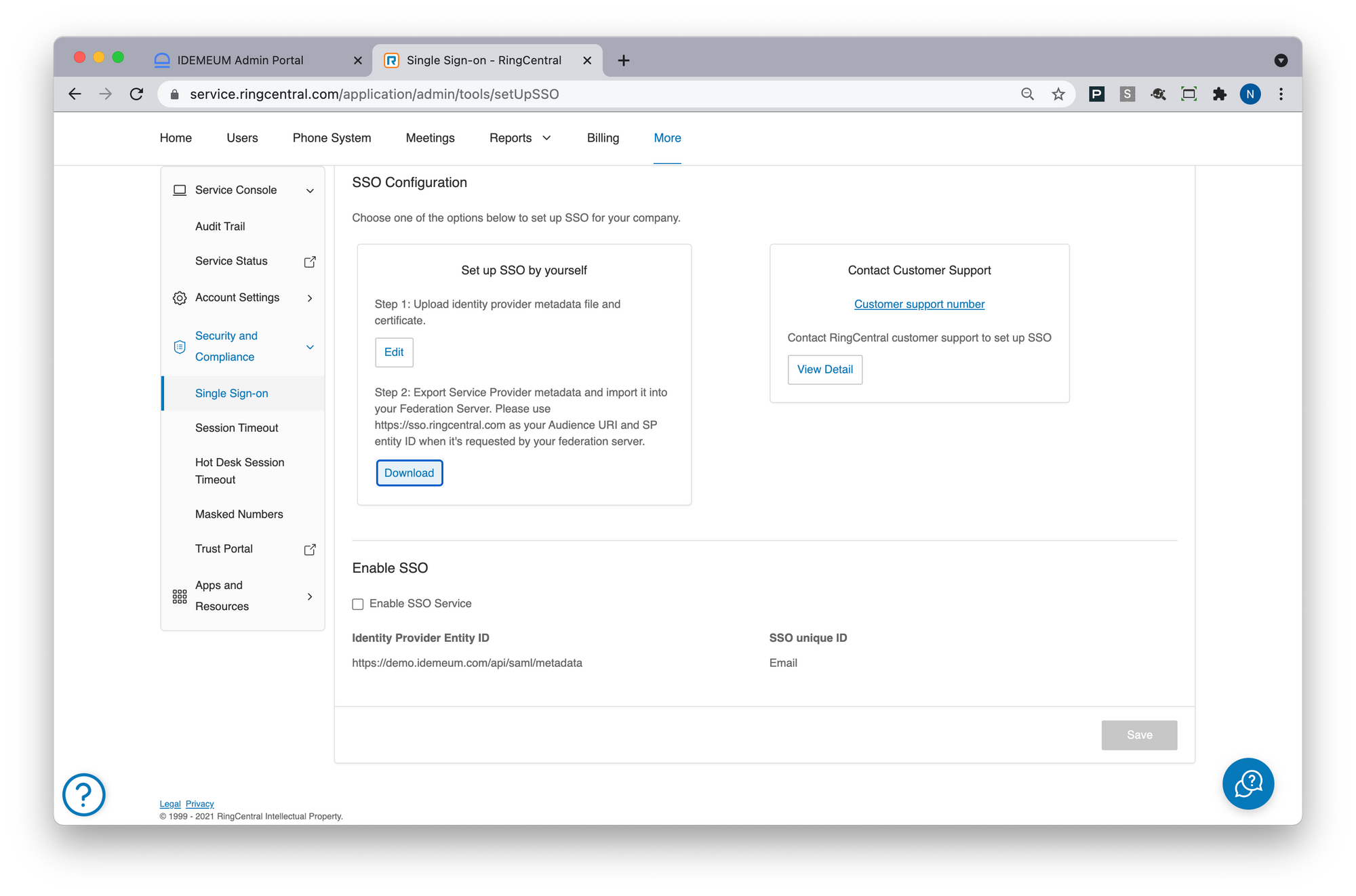Switch to IDEMEUM Admin Portal tab
1356x896 pixels.
258,60
